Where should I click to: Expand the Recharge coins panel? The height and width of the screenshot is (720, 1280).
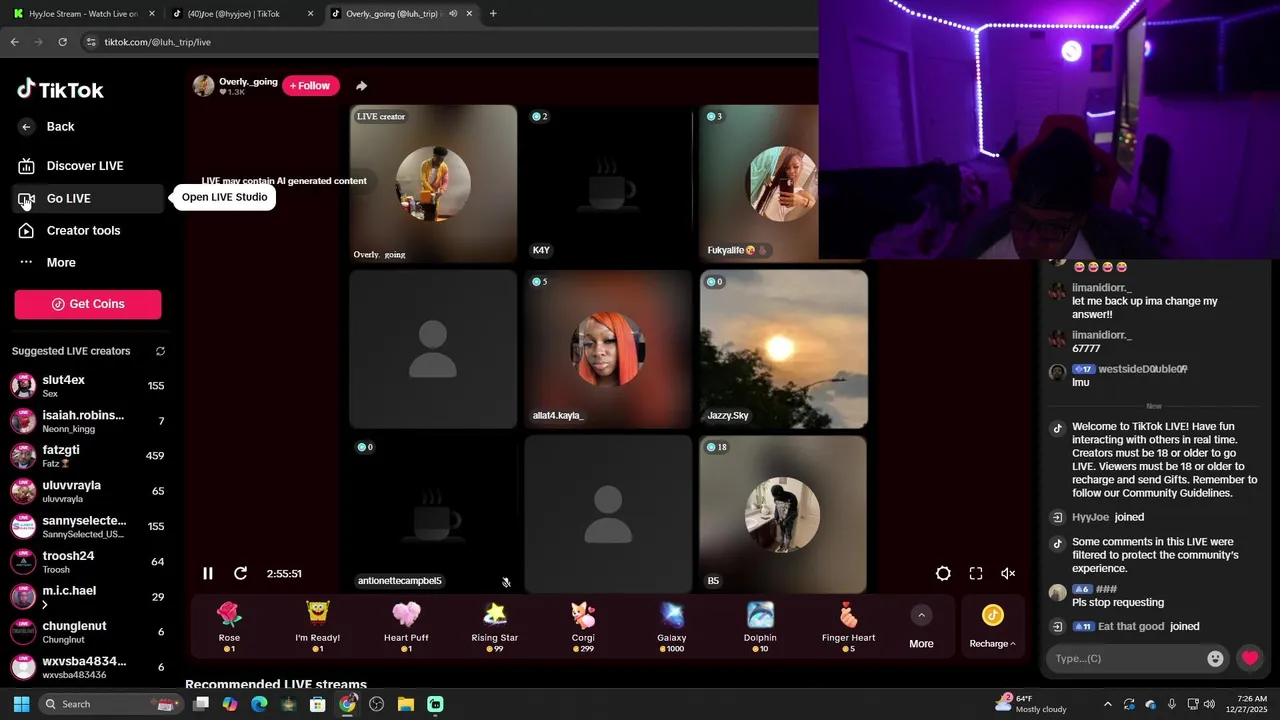point(992,627)
